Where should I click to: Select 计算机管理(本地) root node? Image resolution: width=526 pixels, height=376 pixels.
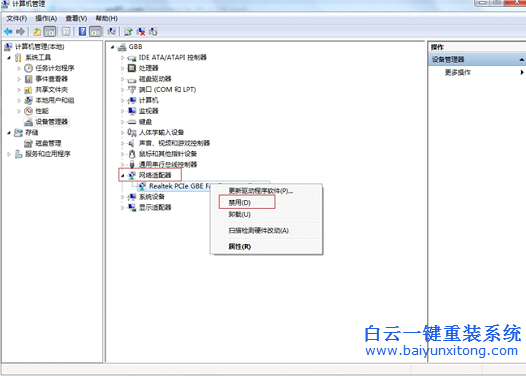[40, 47]
